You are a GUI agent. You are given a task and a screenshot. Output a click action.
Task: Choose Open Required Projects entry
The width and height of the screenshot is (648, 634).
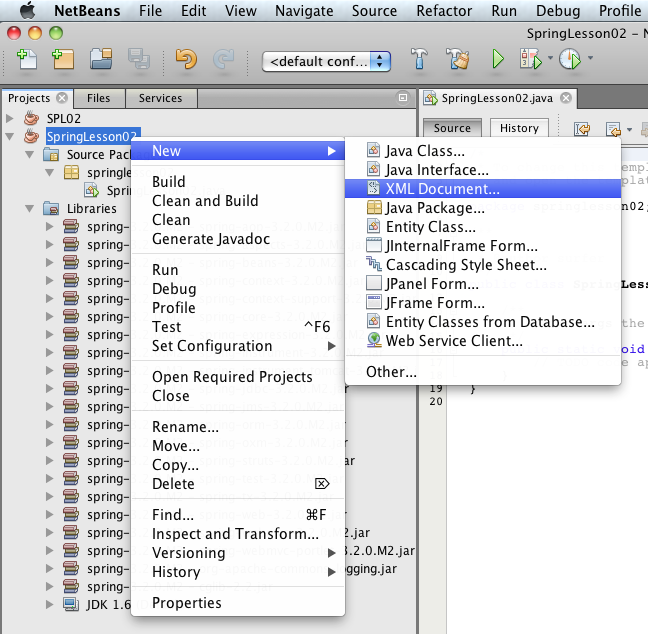pos(238,377)
